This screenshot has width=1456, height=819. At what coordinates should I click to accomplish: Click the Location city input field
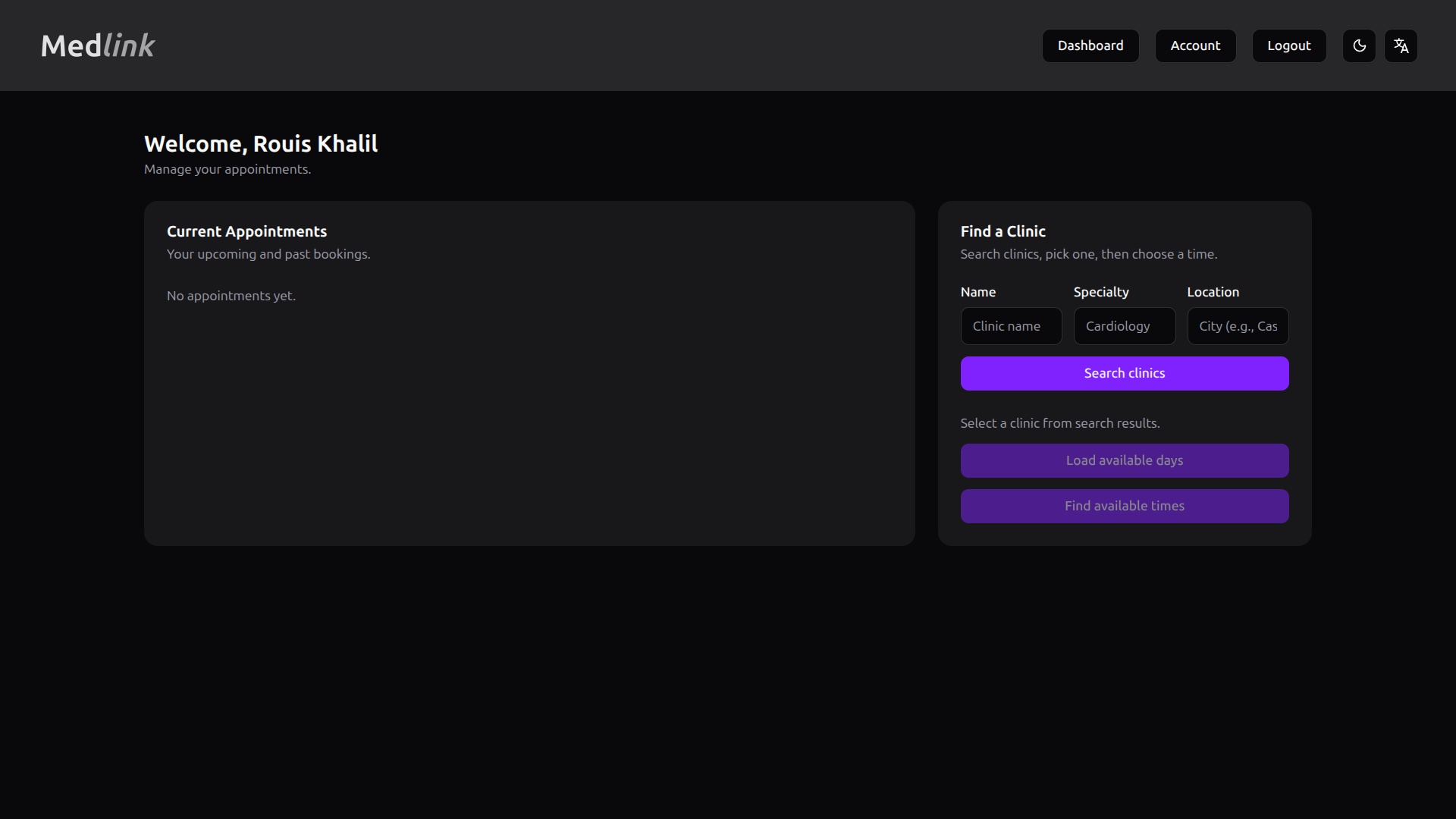click(x=1237, y=326)
